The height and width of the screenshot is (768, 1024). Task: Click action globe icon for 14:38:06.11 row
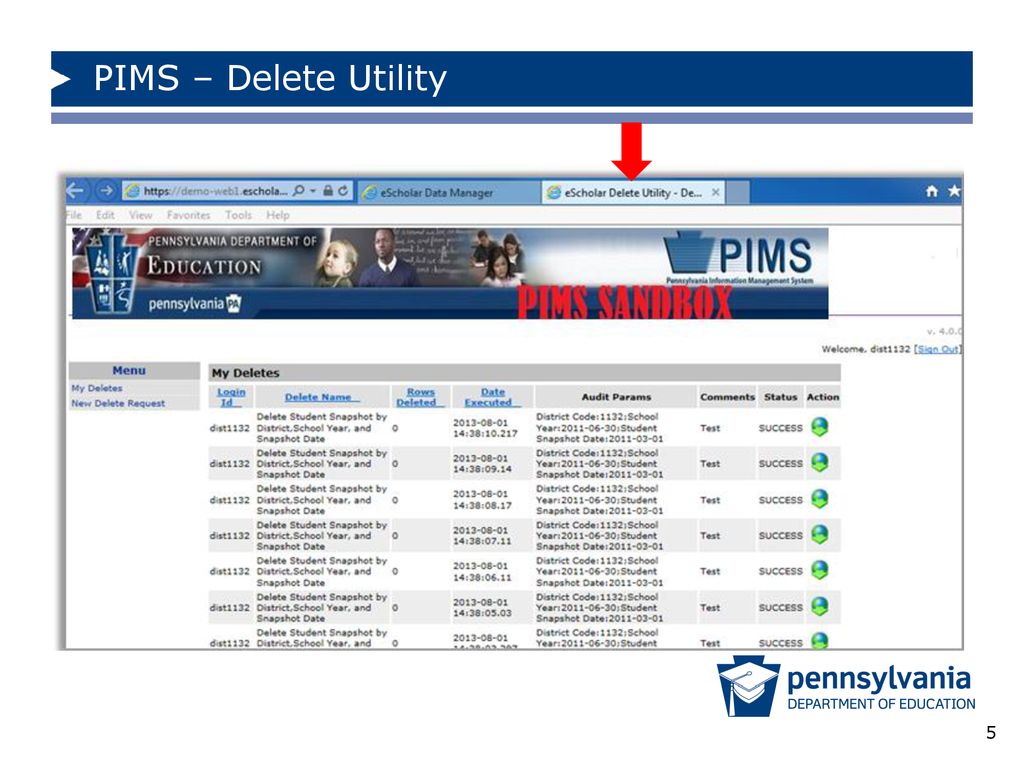820,570
